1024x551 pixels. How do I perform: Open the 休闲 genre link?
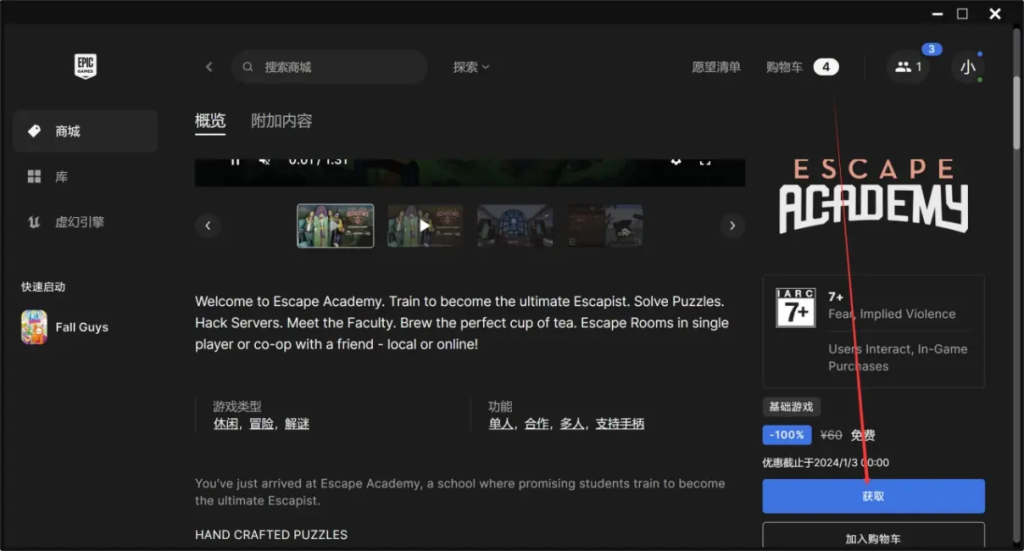[226, 424]
